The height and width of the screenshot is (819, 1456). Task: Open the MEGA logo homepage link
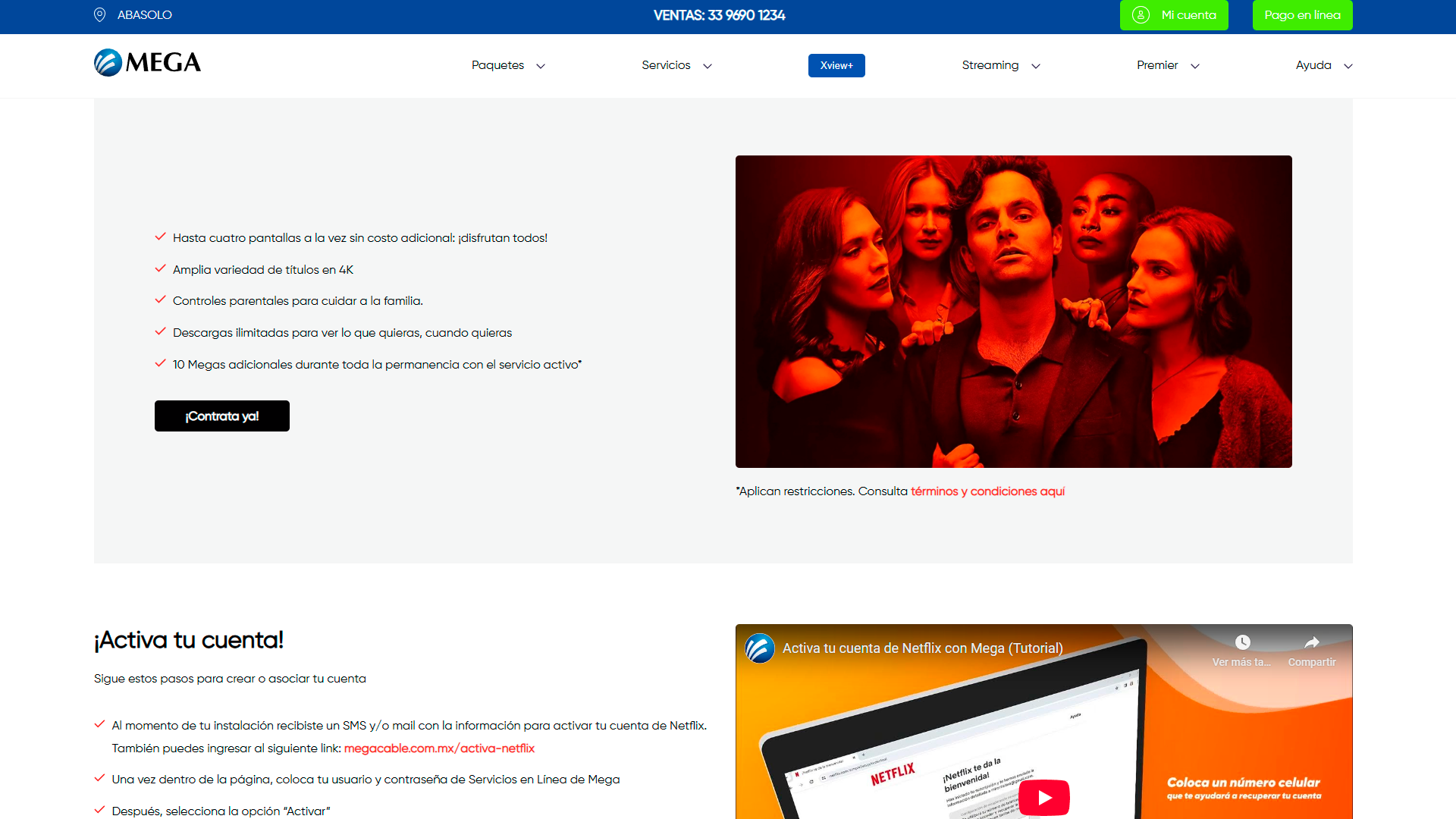pos(147,63)
